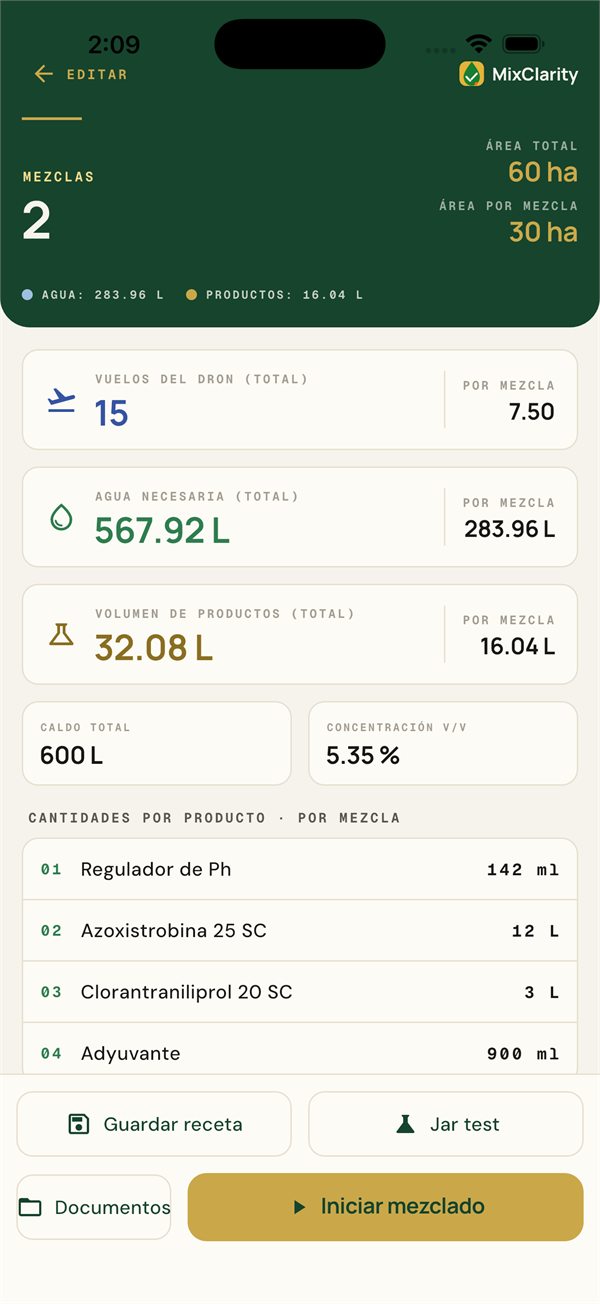Tap the Caldo total 600 L card
The width and height of the screenshot is (600, 1304).
[x=156, y=743]
